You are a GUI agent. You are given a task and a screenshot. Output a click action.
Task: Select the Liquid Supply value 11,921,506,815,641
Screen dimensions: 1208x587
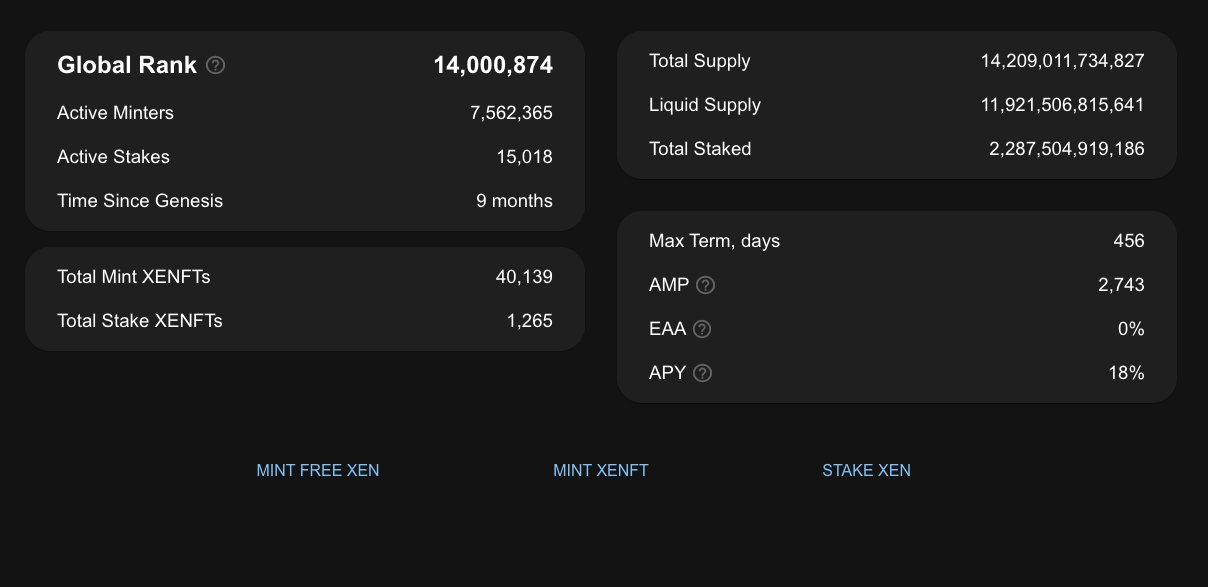[x=1063, y=105]
